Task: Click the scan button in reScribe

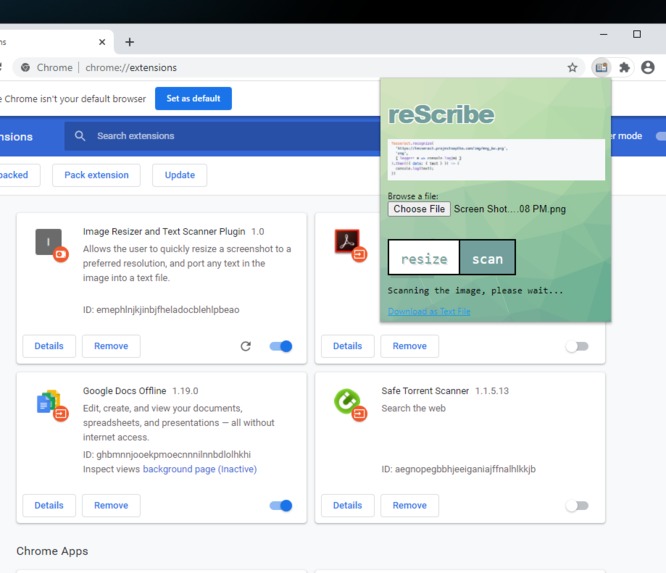Action: point(487,257)
